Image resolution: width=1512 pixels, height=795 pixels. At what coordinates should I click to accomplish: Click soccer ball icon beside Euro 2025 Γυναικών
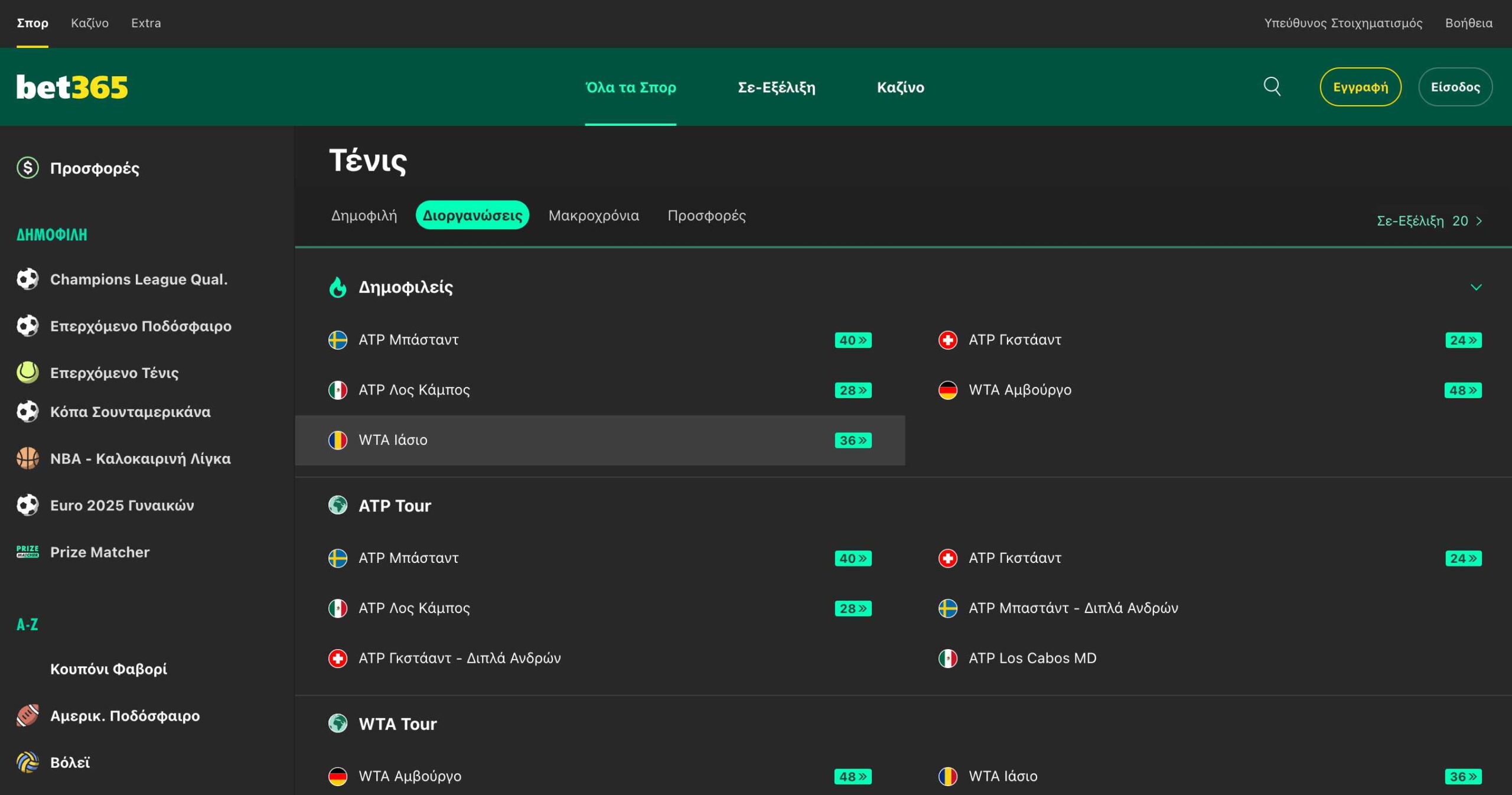click(28, 505)
